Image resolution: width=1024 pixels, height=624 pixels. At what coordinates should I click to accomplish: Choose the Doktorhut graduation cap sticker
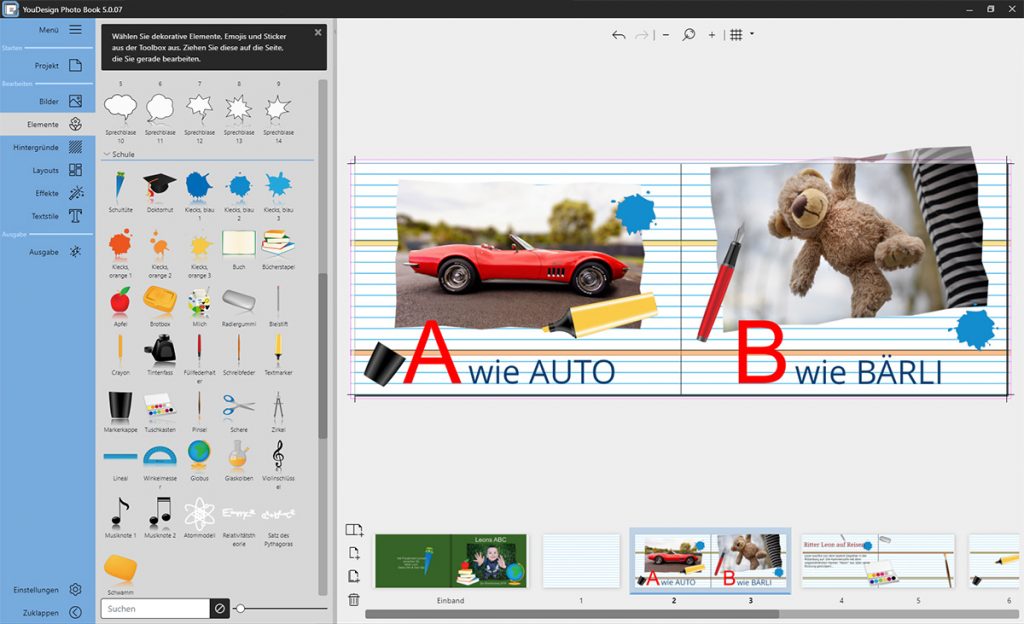tap(159, 185)
